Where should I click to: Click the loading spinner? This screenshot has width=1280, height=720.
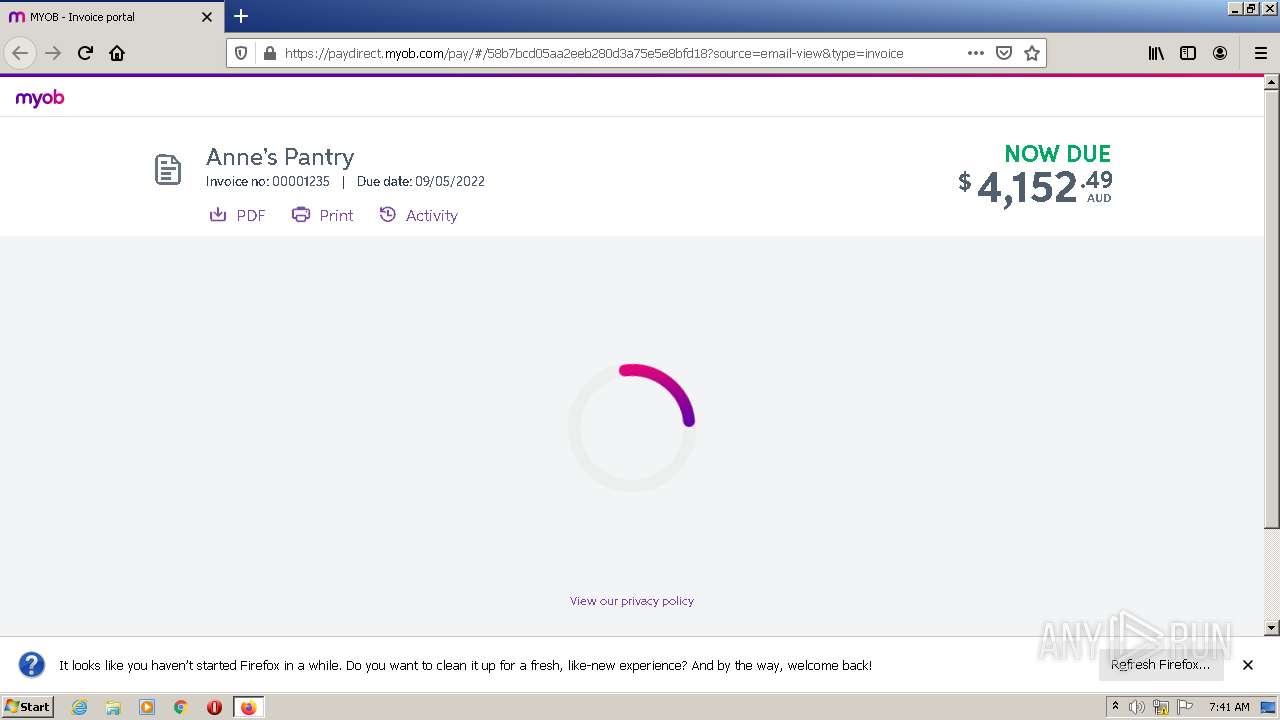pos(631,427)
